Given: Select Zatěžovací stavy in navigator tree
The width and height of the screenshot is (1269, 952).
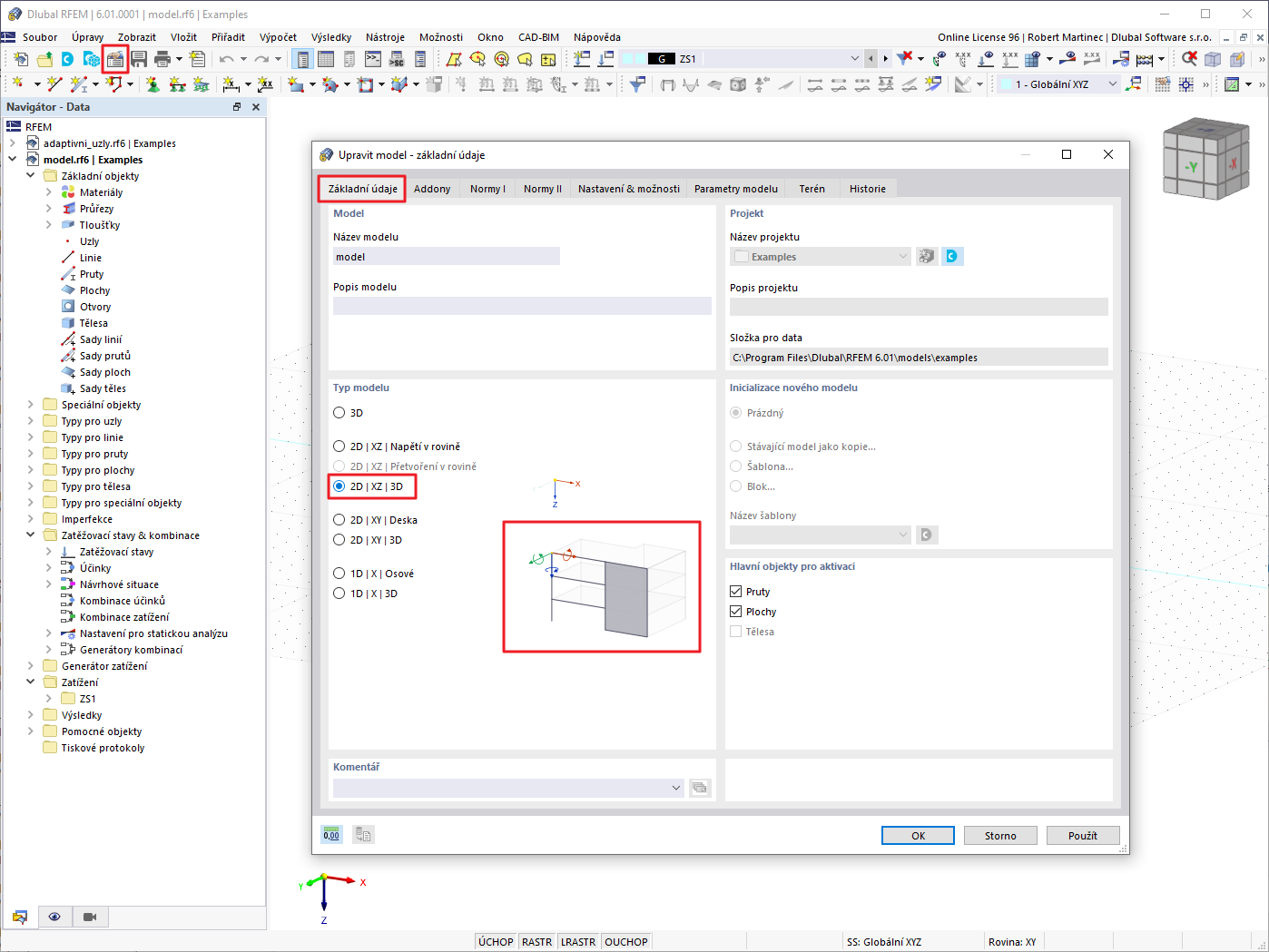Looking at the screenshot, I should tap(116, 552).
